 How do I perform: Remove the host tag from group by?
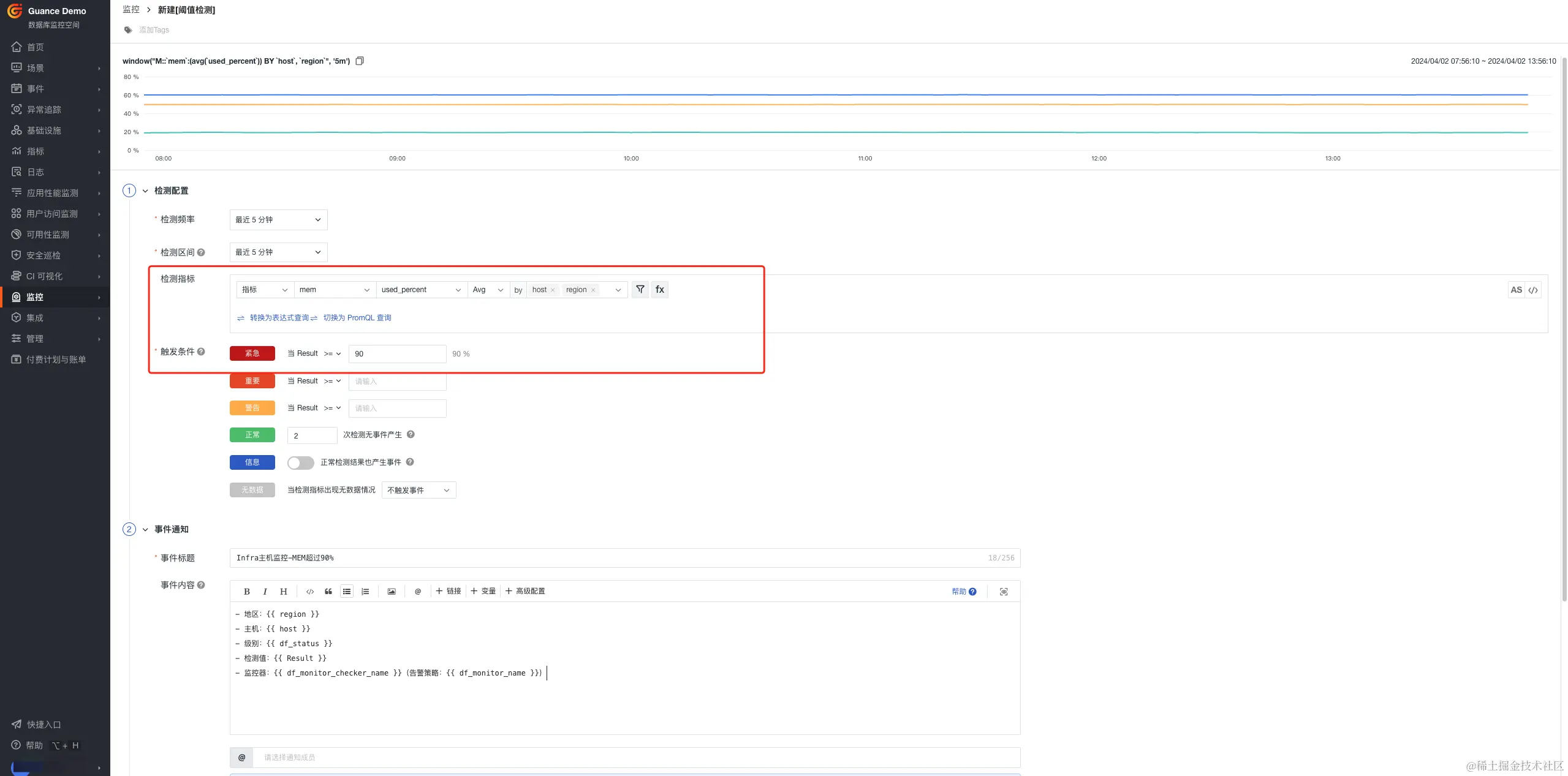(553, 290)
